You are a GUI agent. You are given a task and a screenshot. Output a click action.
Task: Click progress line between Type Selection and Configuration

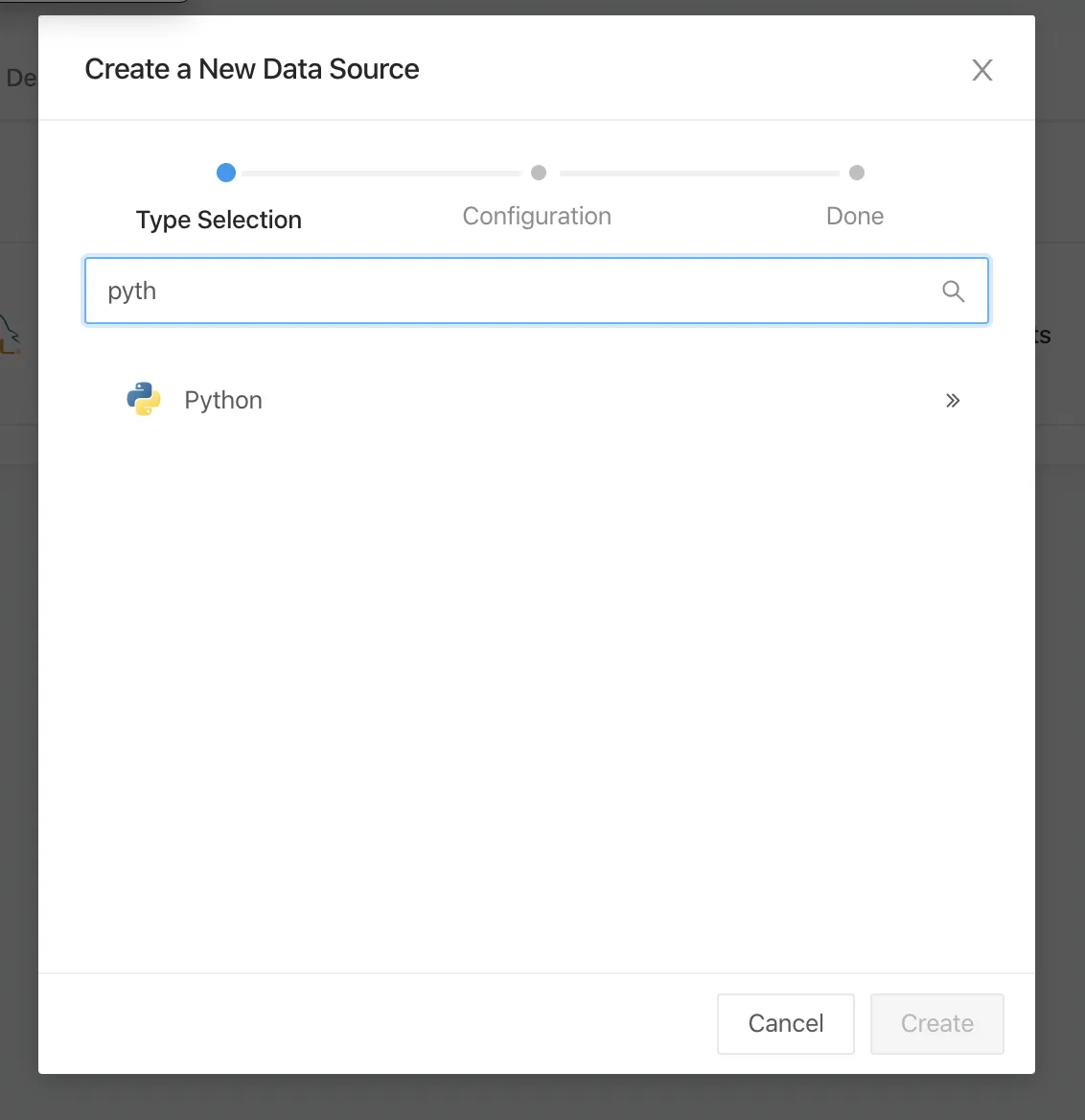(x=381, y=174)
